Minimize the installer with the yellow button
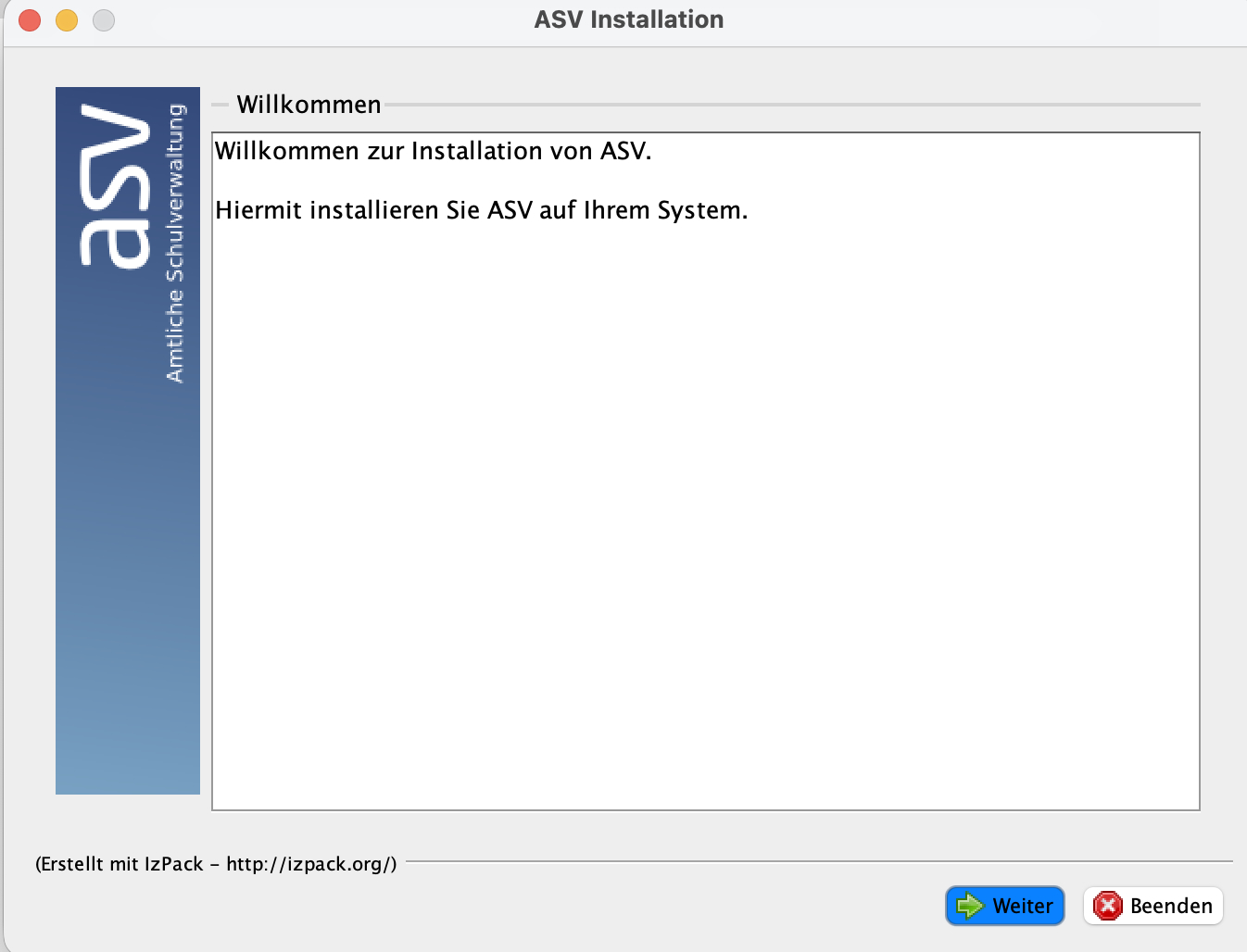 pos(67,19)
